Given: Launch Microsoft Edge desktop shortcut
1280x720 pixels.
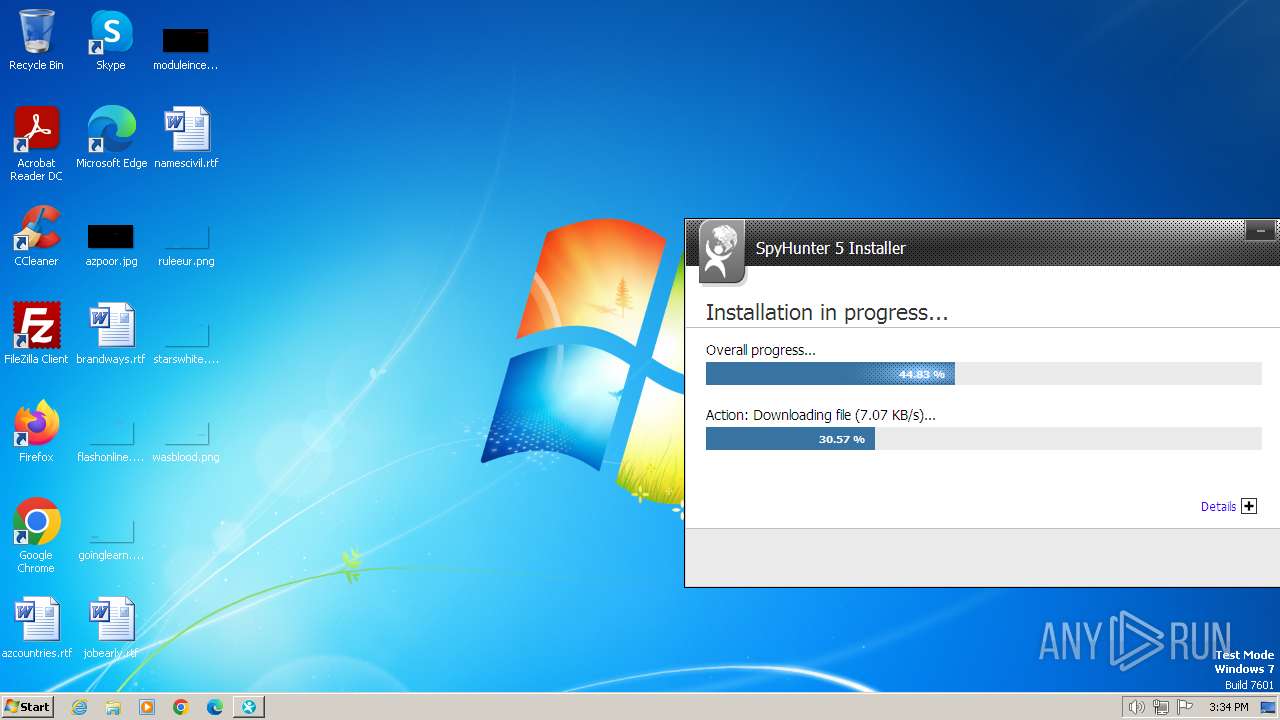Looking at the screenshot, I should click(x=111, y=138).
